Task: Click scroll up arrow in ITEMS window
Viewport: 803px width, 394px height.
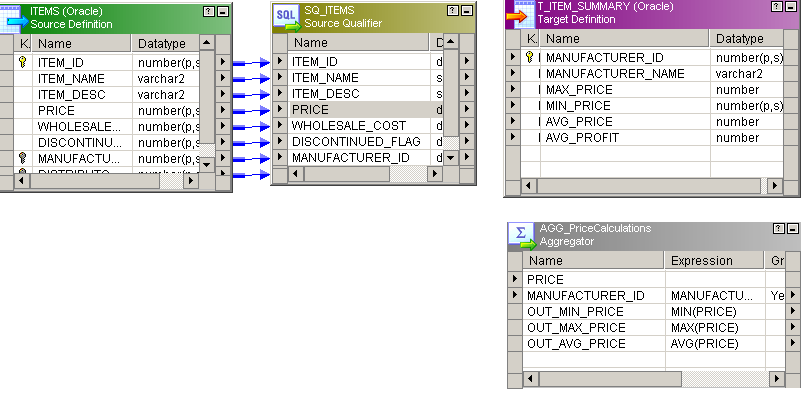Action: [x=206, y=43]
